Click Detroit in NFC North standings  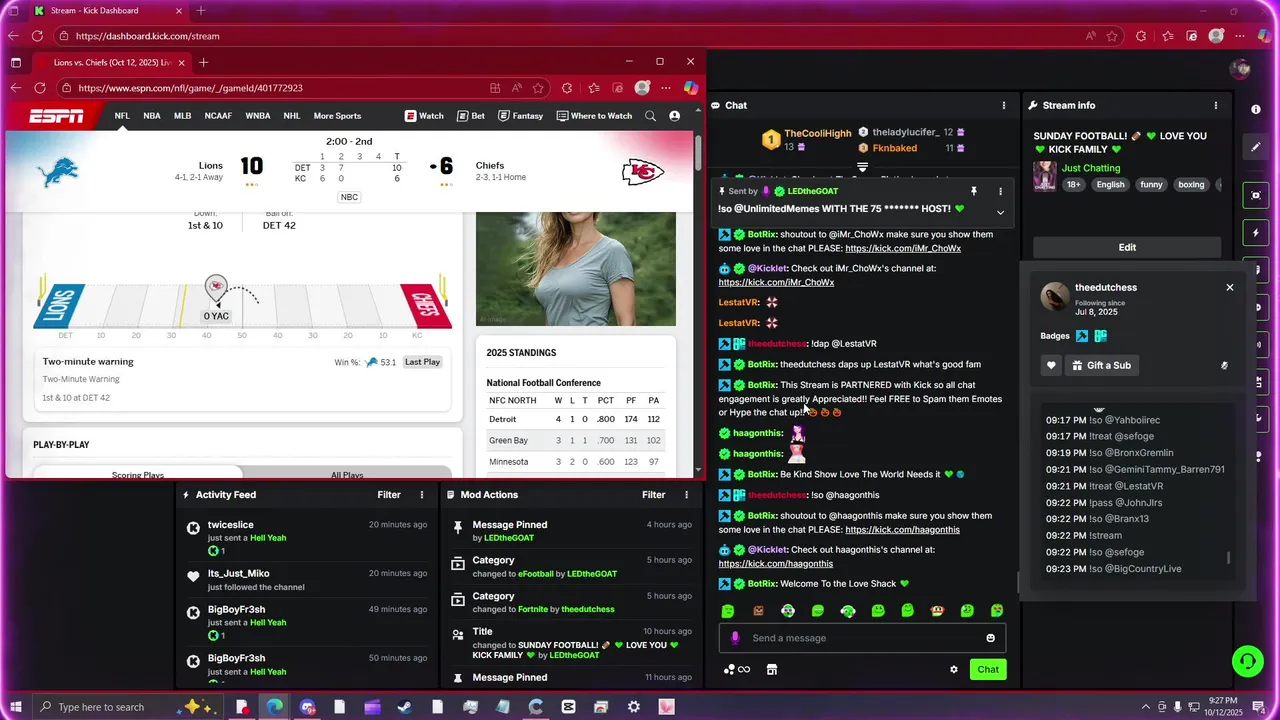(503, 420)
